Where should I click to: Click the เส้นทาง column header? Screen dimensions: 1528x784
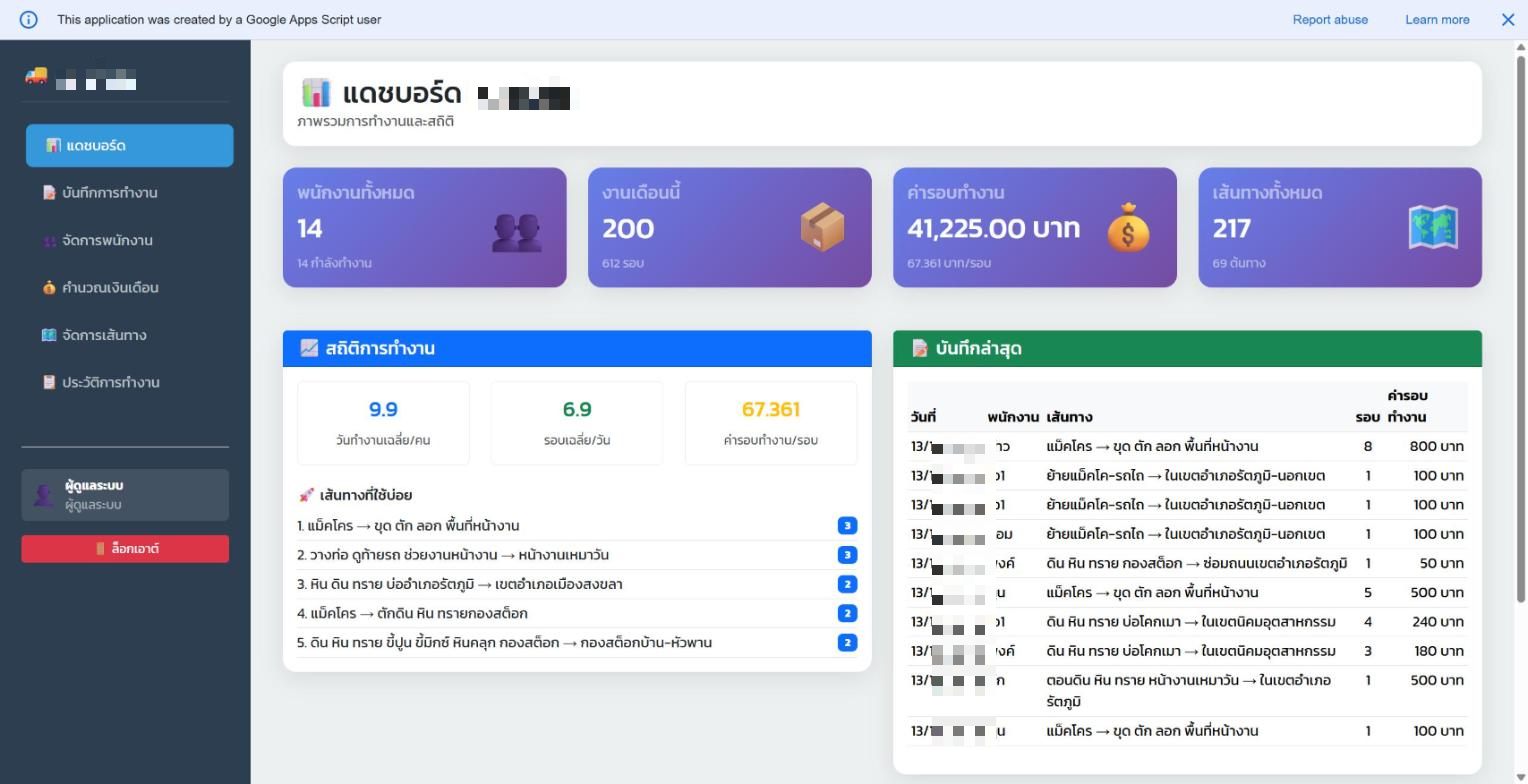pos(1069,417)
